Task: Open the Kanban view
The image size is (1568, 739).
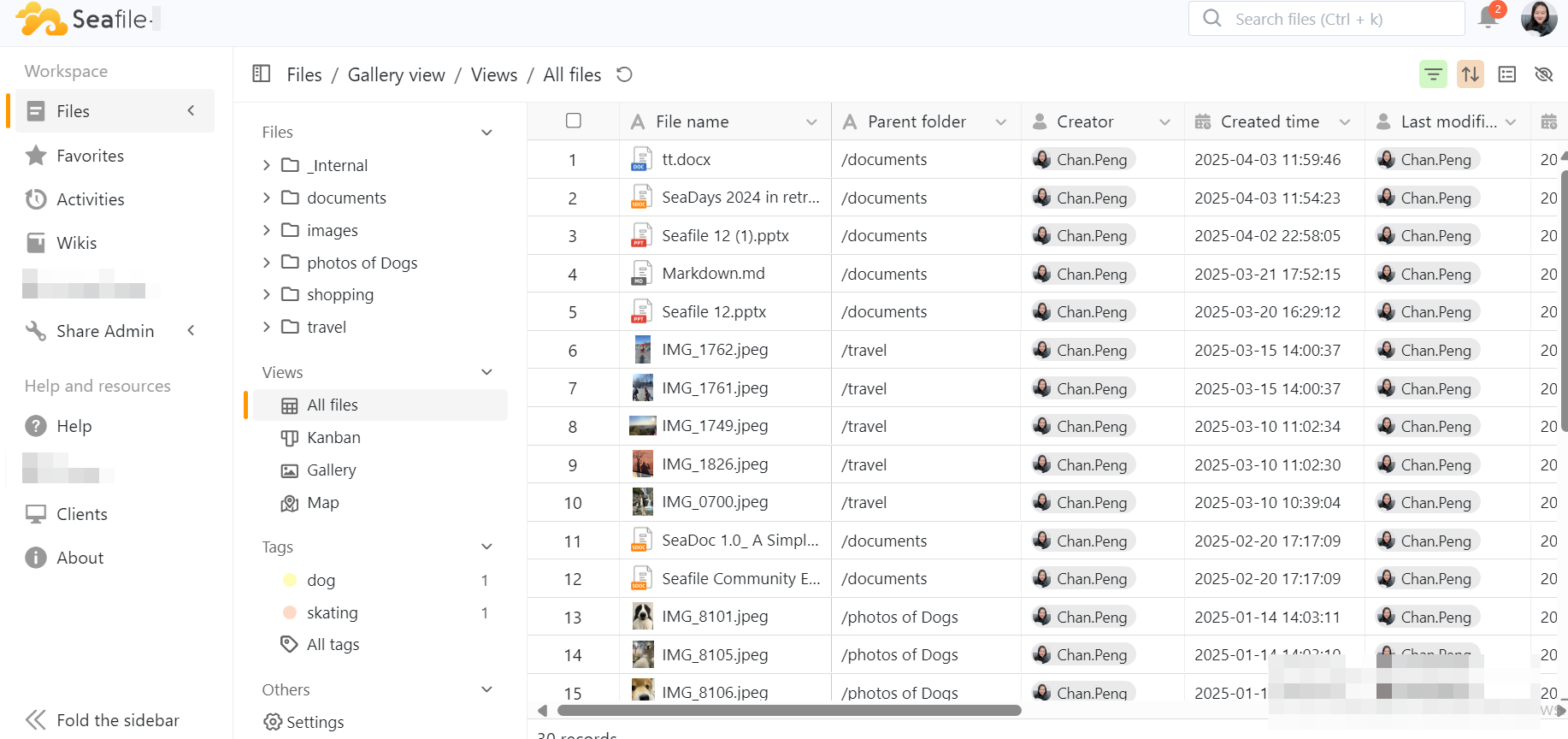Action: [x=333, y=438]
